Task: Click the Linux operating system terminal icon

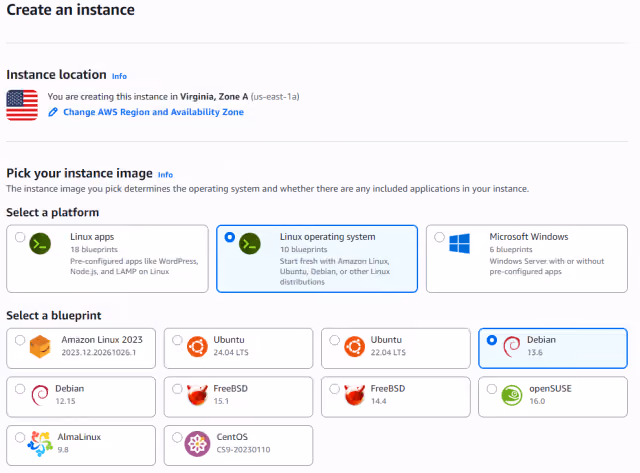Action: 250,244
